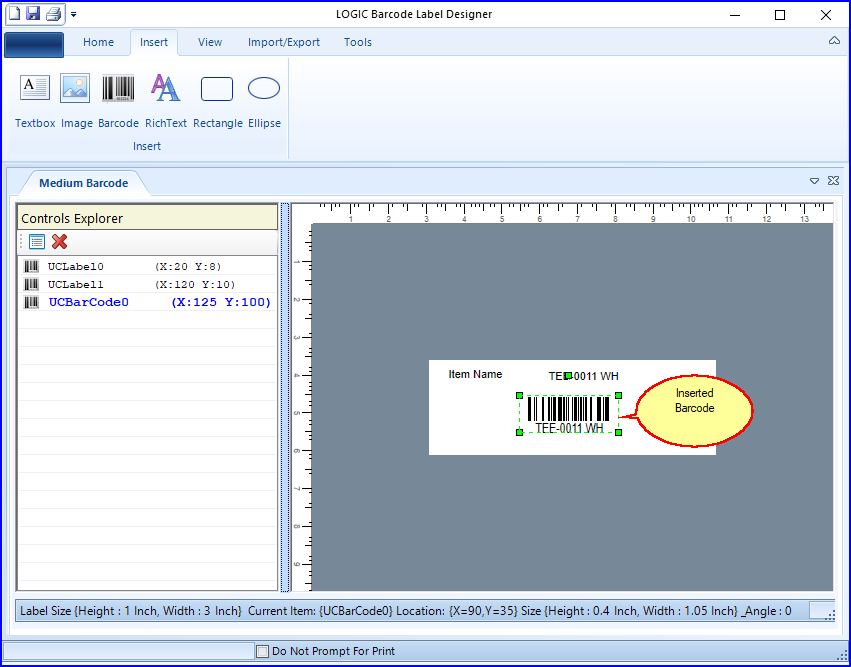
Task: Click the top-right resize handle of barcode
Action: coord(619,396)
